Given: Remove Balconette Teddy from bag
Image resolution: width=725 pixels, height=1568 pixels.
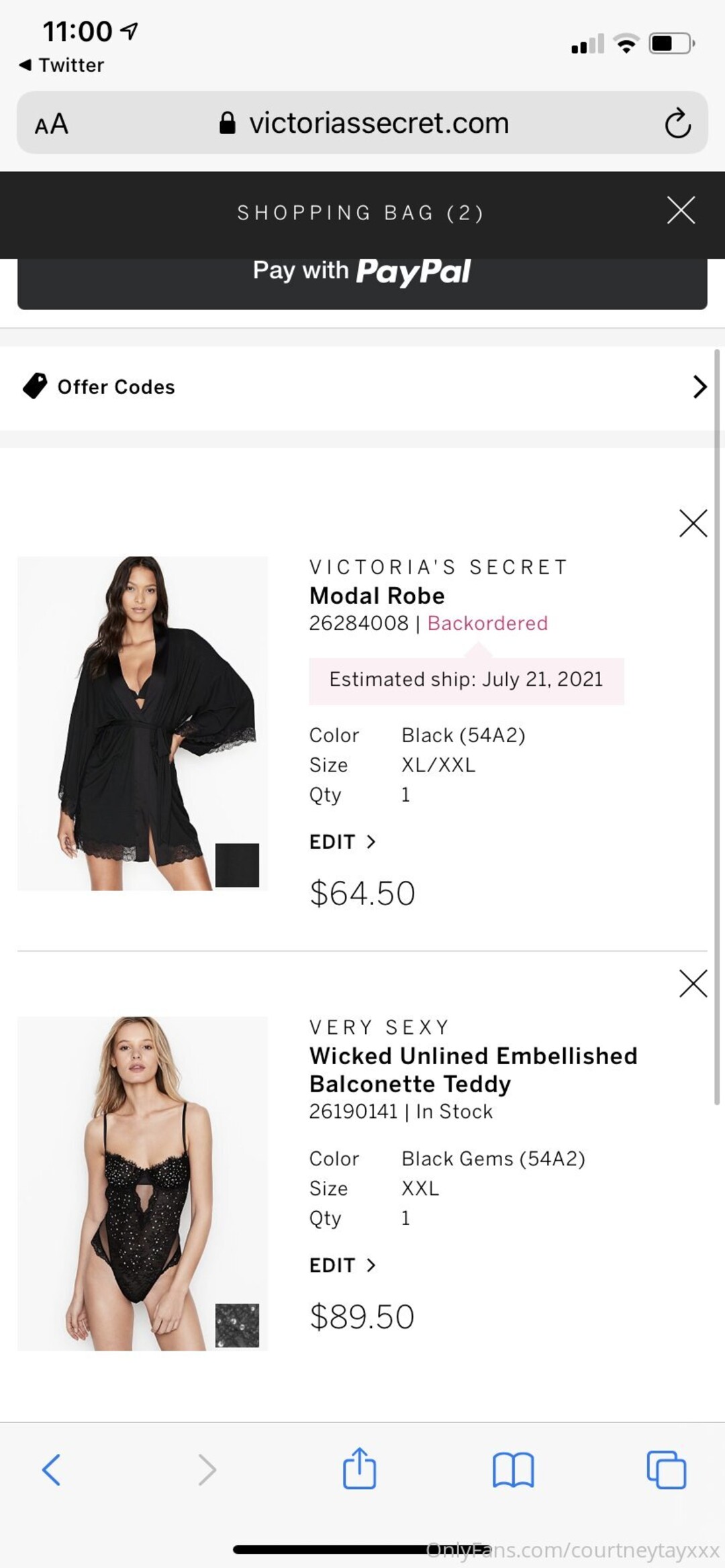Looking at the screenshot, I should click(693, 984).
